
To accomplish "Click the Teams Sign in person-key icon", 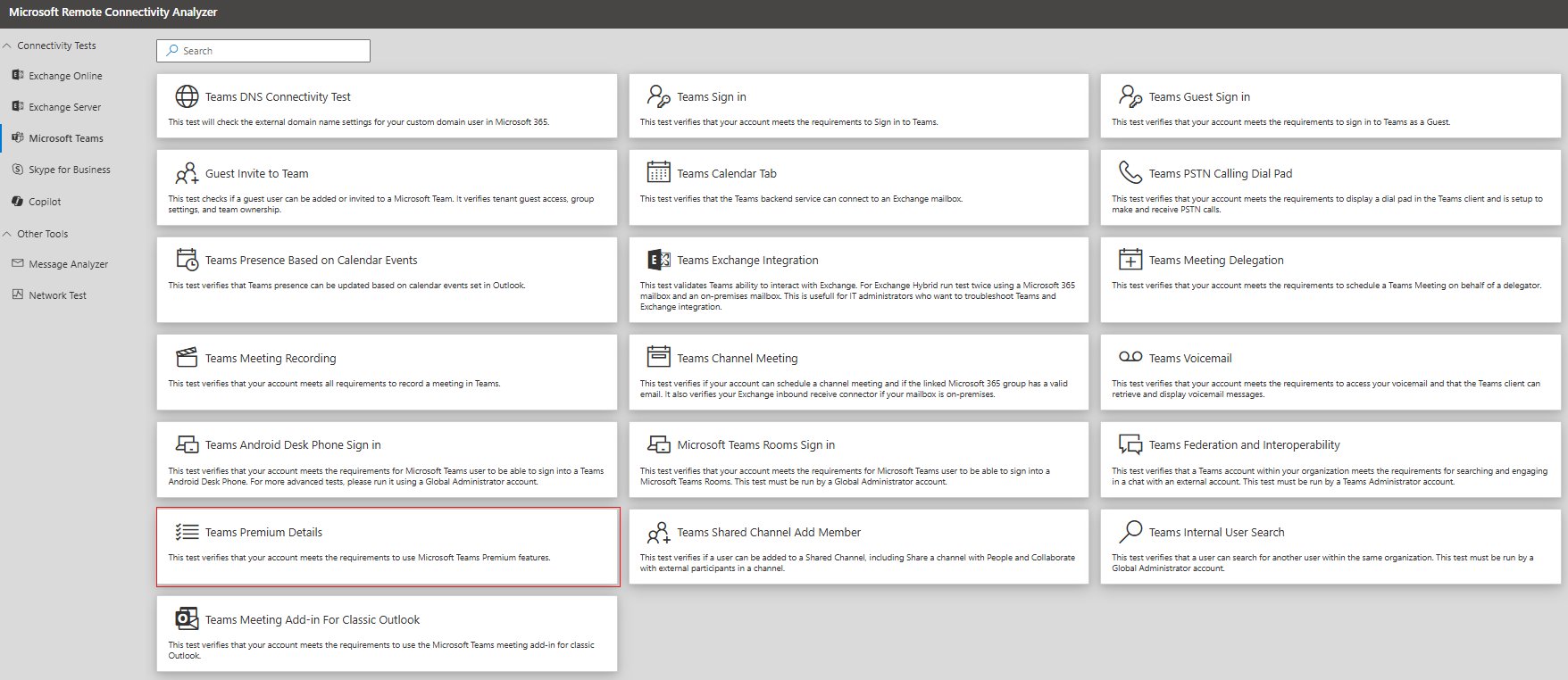I will [x=659, y=96].
